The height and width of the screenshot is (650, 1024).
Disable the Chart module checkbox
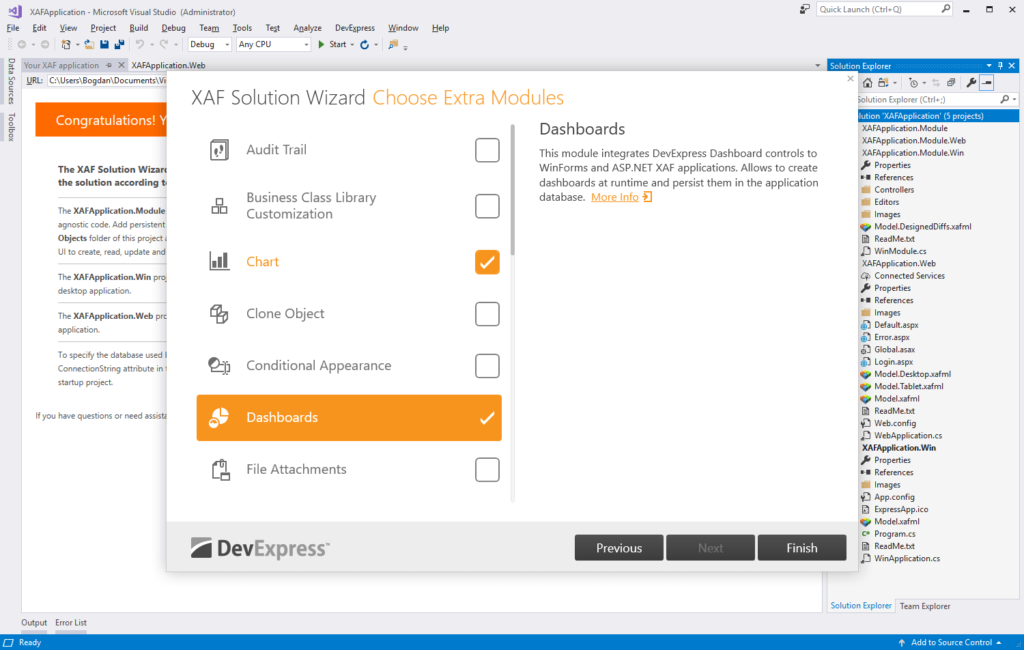click(x=487, y=261)
